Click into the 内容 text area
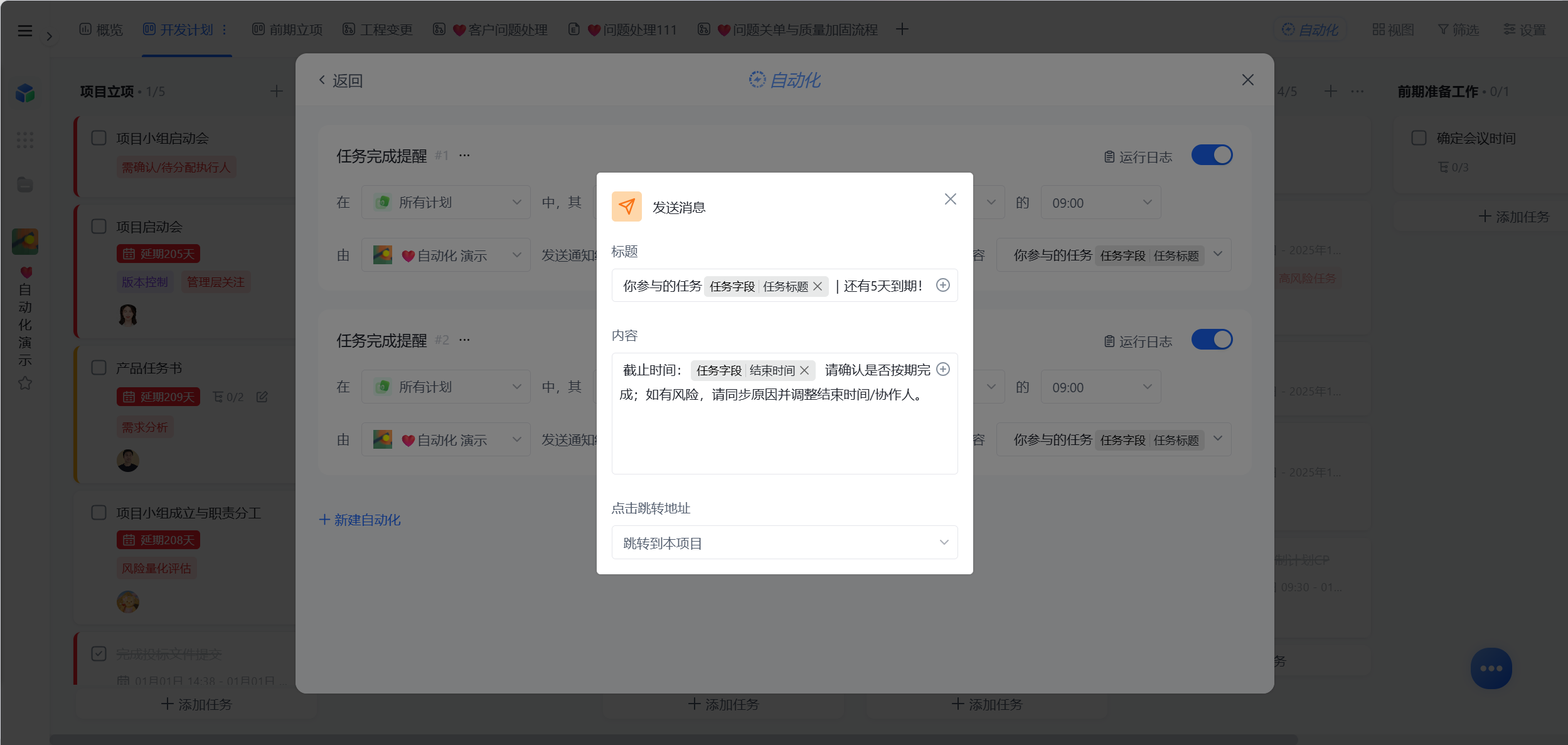Viewport: 1568px width, 745px height. (784, 414)
